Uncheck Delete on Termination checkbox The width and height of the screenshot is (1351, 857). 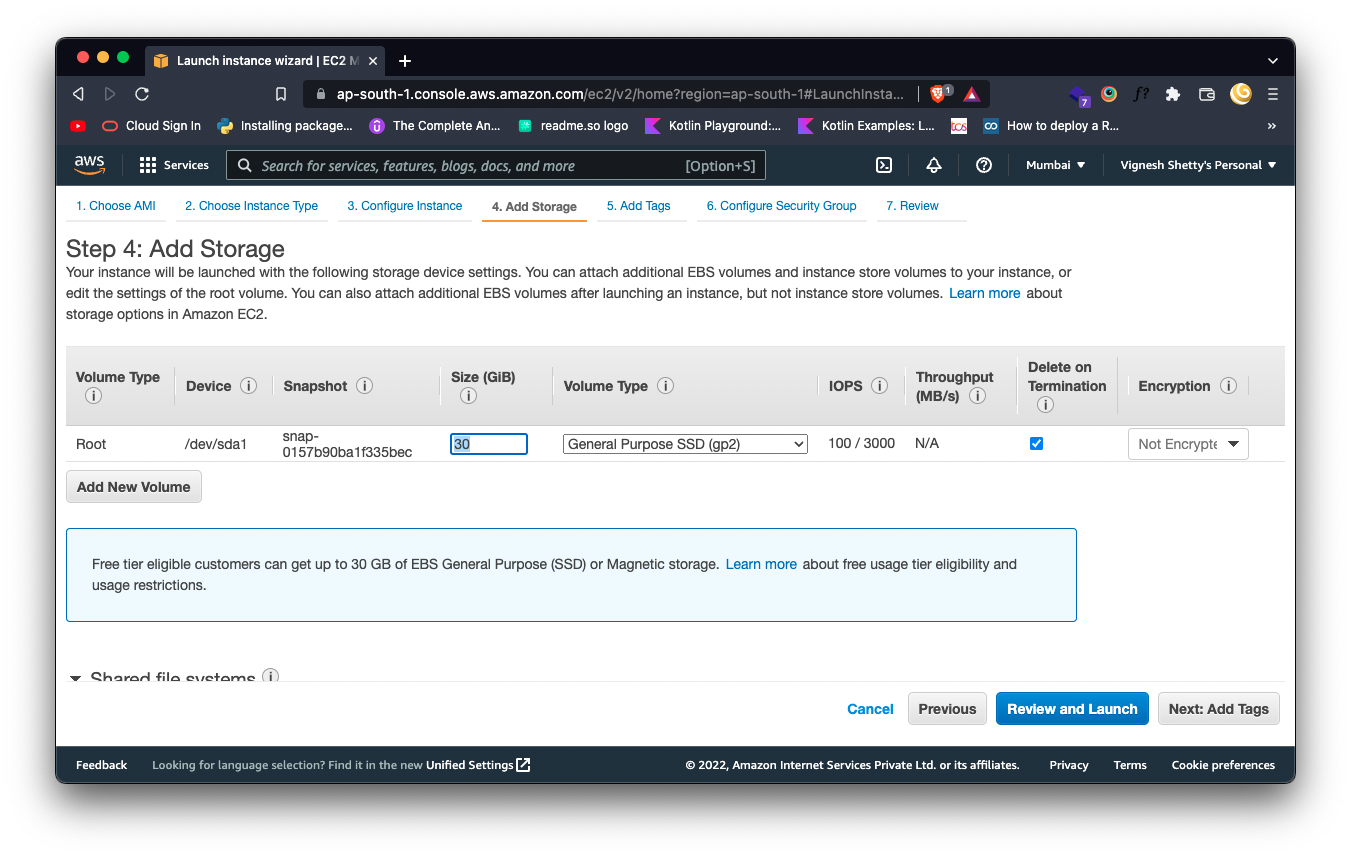point(1036,443)
